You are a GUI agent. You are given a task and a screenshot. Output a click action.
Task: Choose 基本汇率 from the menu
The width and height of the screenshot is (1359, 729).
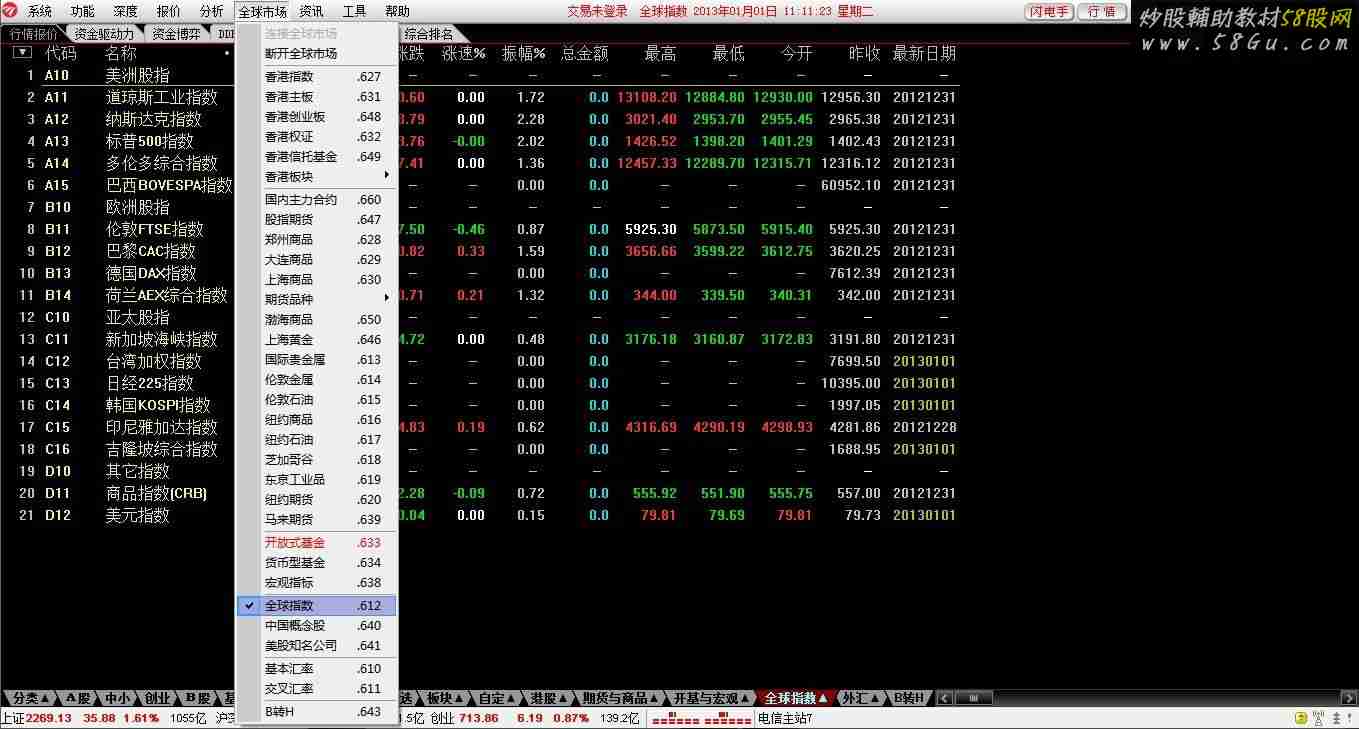pyautogui.click(x=317, y=669)
